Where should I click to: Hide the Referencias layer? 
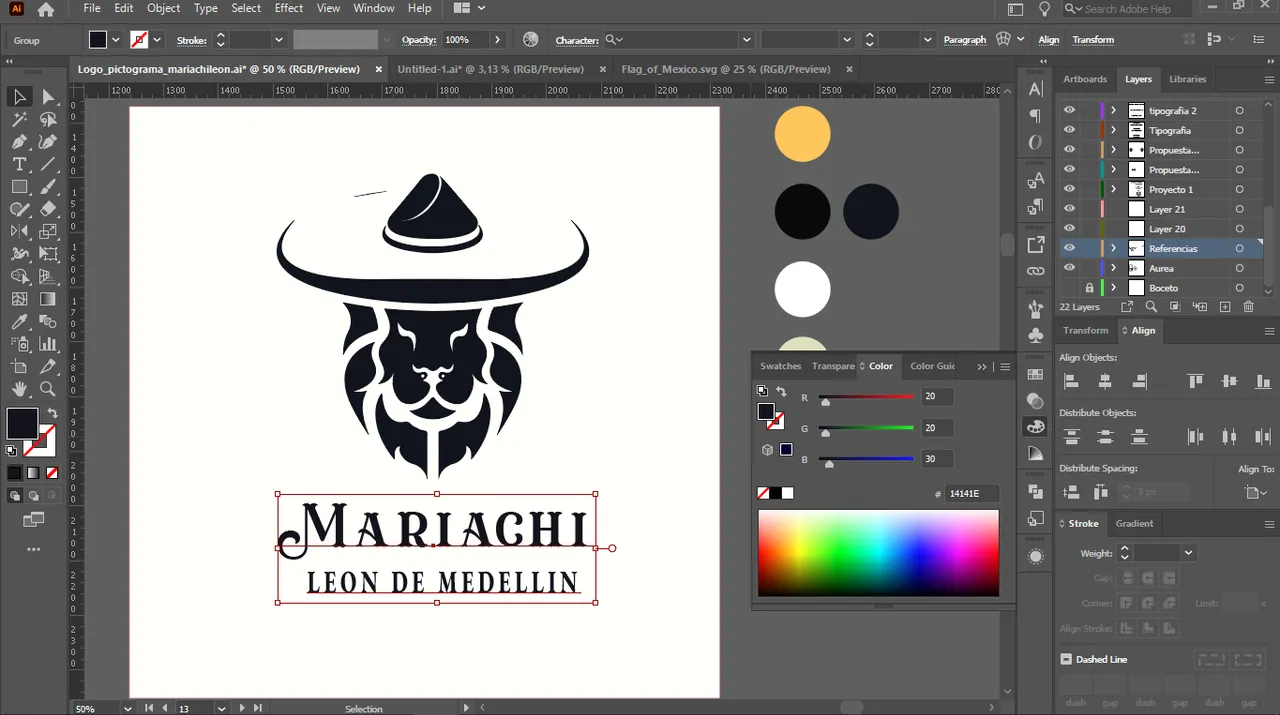coord(1069,248)
